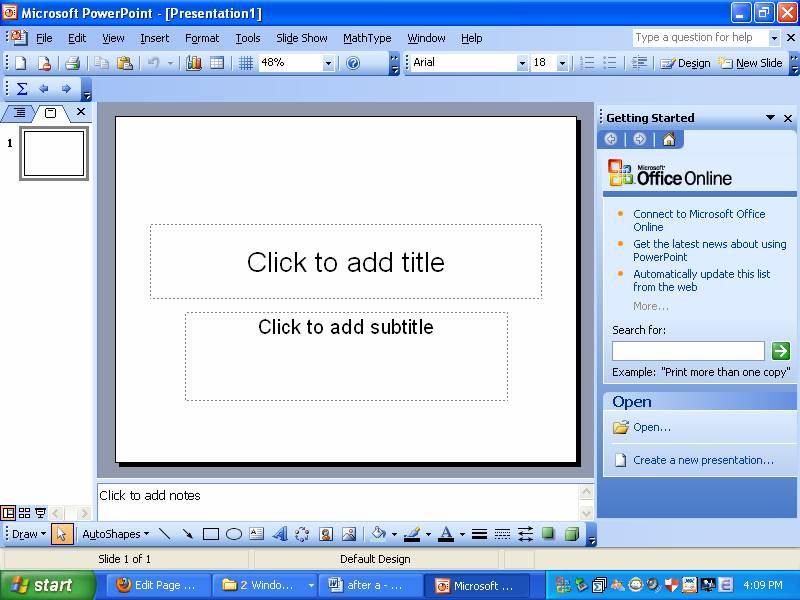Click MathType left blue arrow icon
The height and width of the screenshot is (600, 800).
(x=44, y=89)
